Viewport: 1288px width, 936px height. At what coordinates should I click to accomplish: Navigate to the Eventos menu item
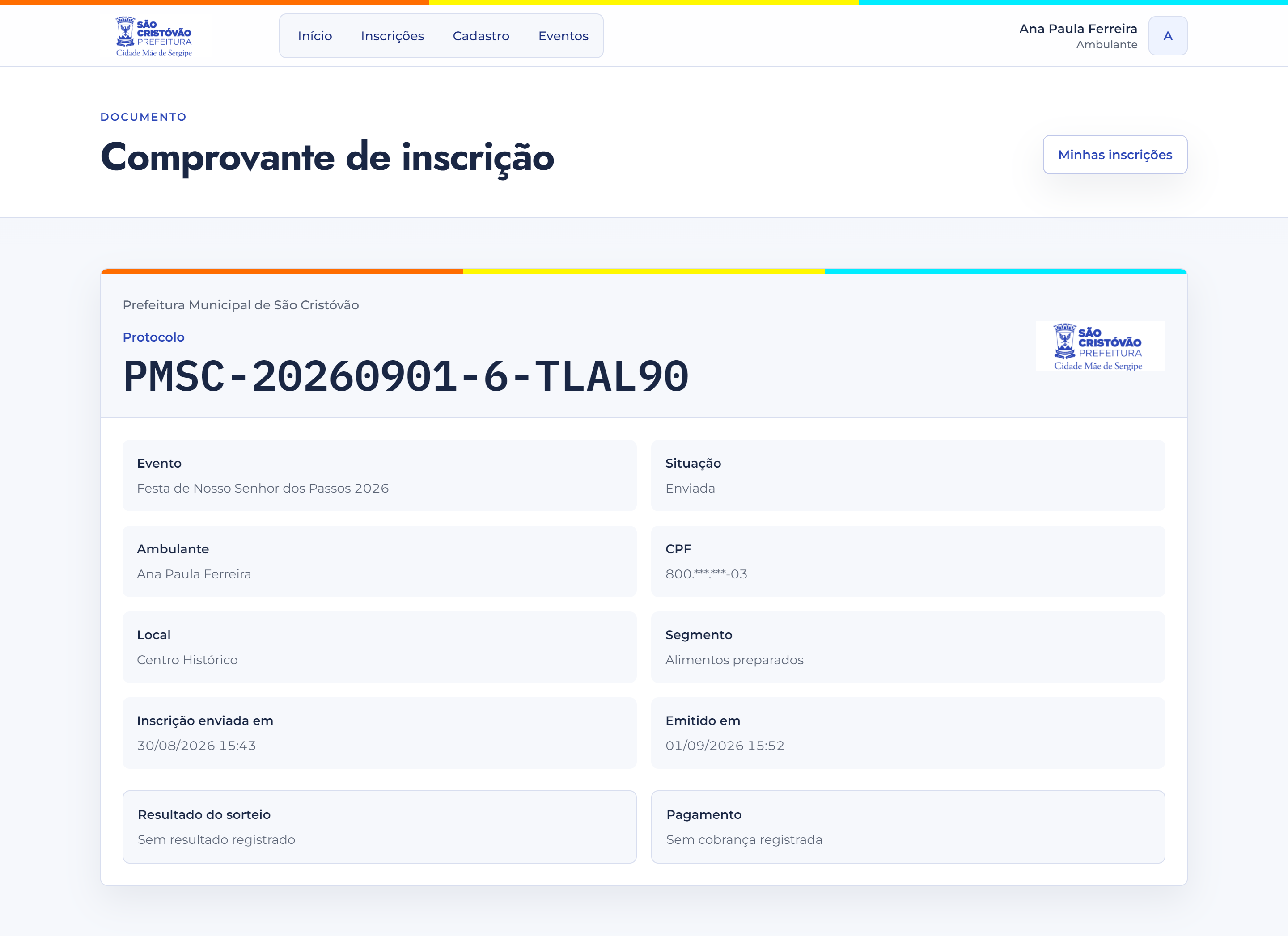tap(563, 36)
